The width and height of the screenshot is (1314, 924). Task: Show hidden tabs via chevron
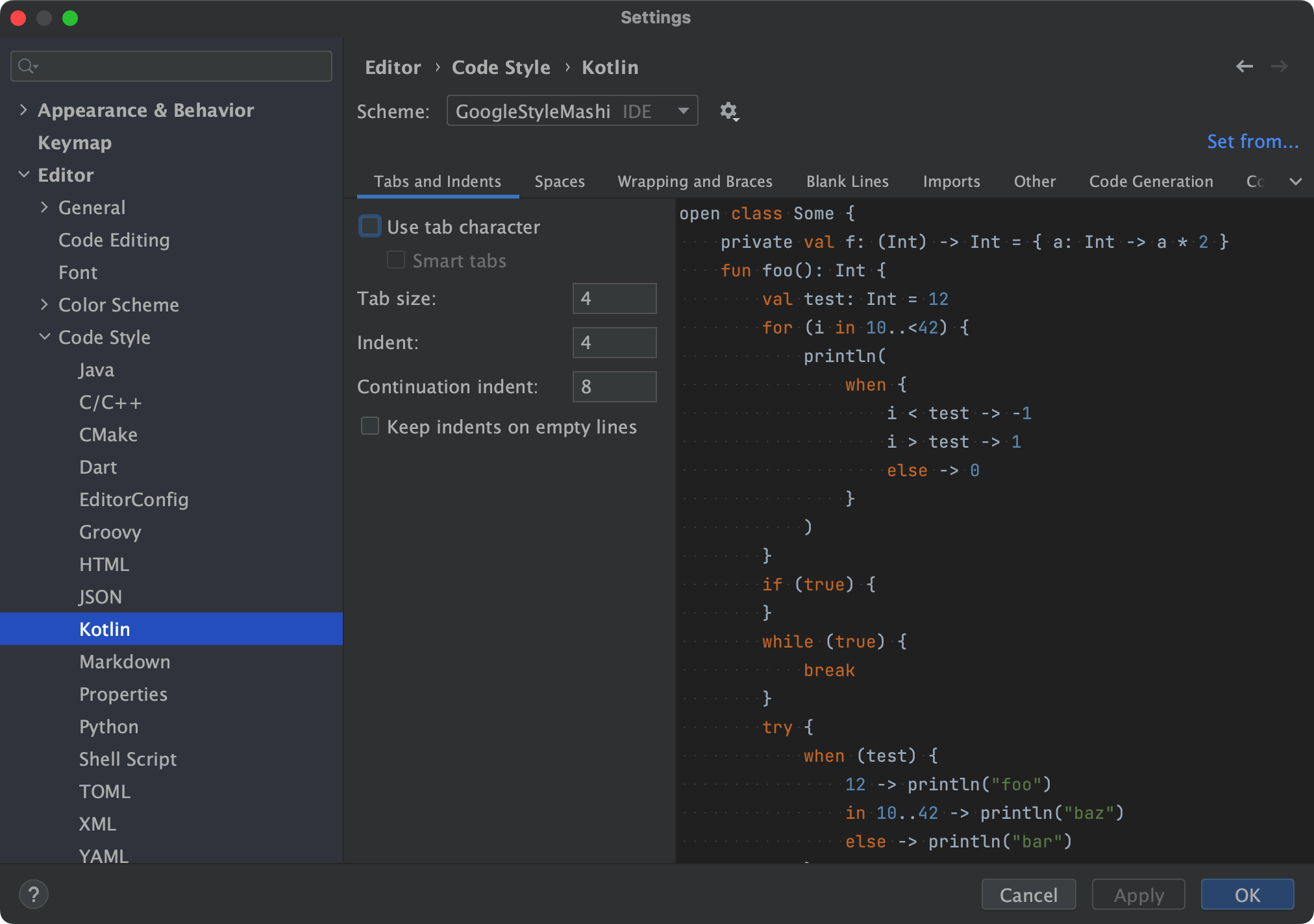coord(1295,182)
